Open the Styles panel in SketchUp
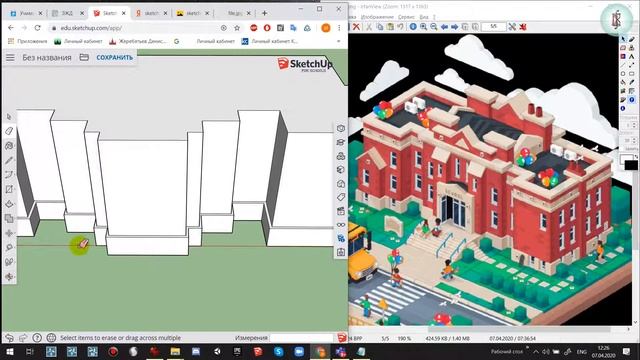The height and width of the screenshot is (360, 640). point(341,184)
